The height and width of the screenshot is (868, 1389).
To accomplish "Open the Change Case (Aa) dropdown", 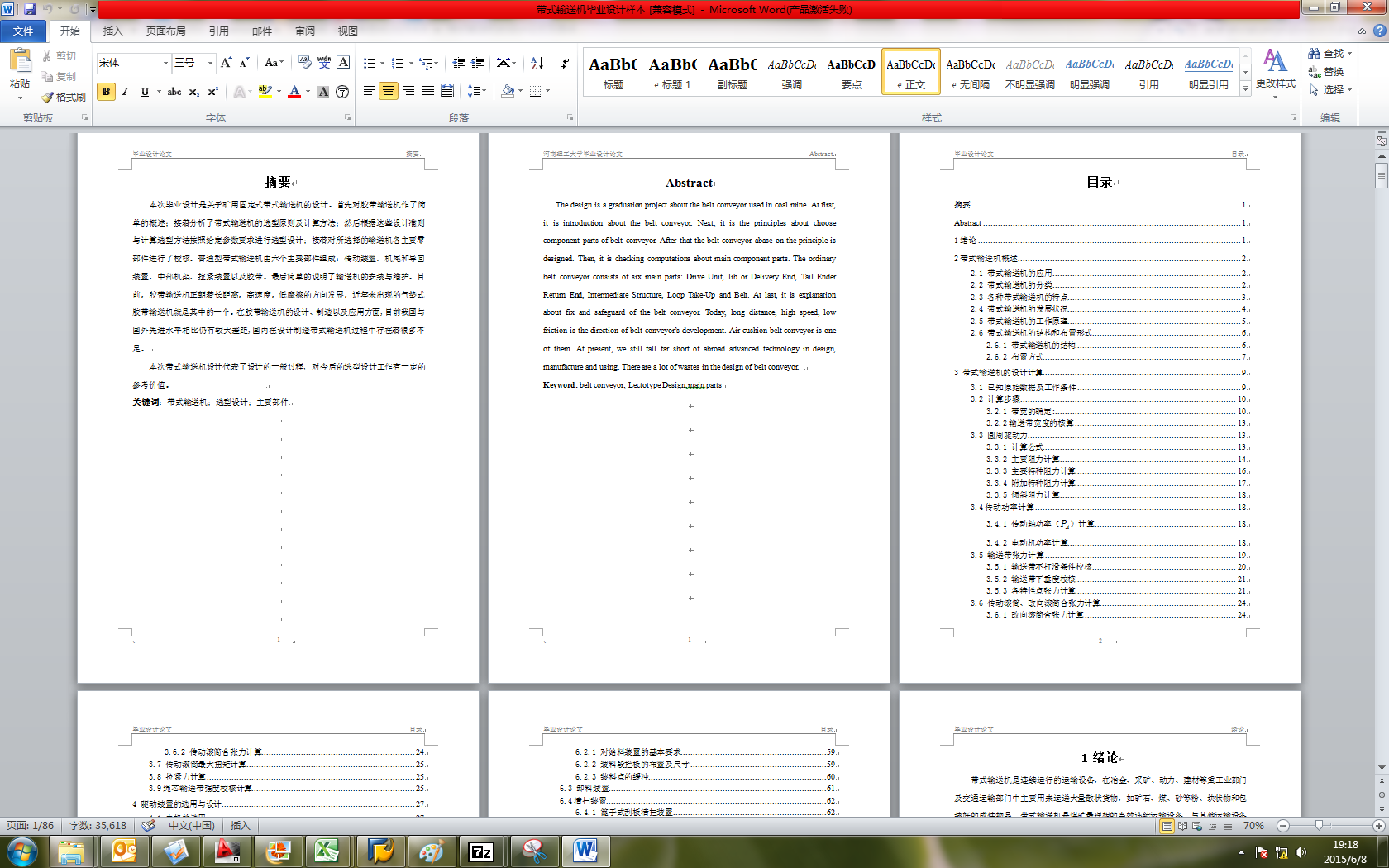I will point(274,63).
